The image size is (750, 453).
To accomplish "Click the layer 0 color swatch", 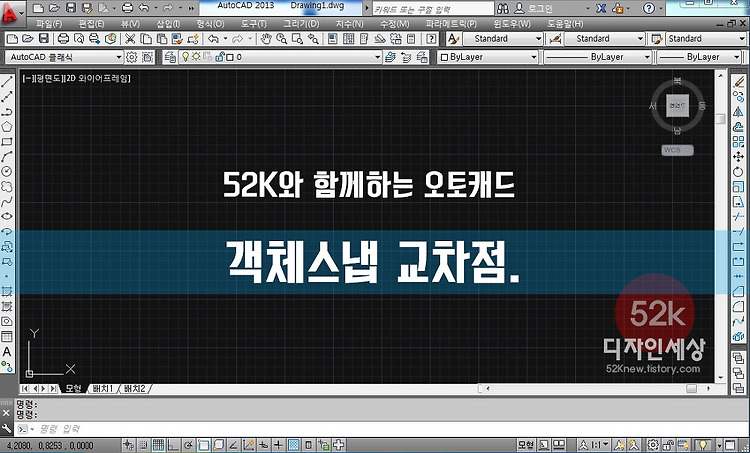I will point(230,57).
